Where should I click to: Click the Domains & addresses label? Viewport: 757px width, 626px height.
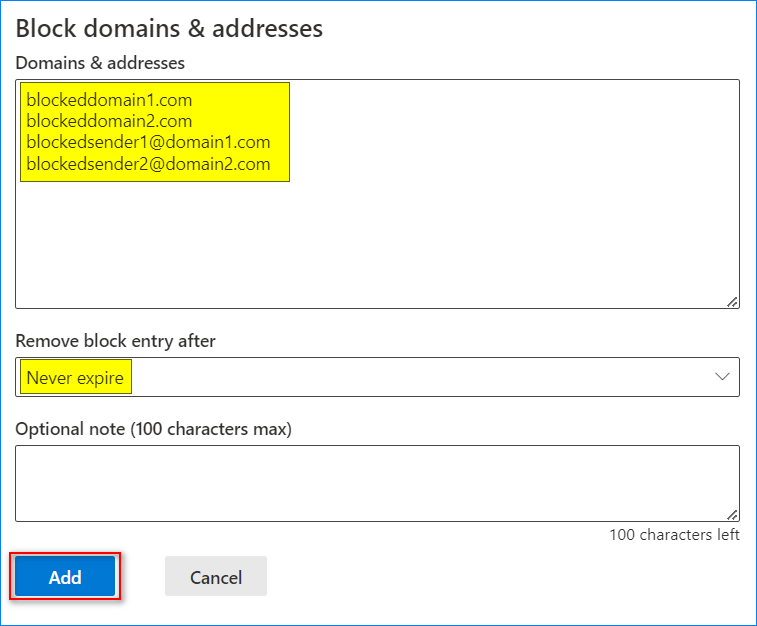click(x=100, y=63)
